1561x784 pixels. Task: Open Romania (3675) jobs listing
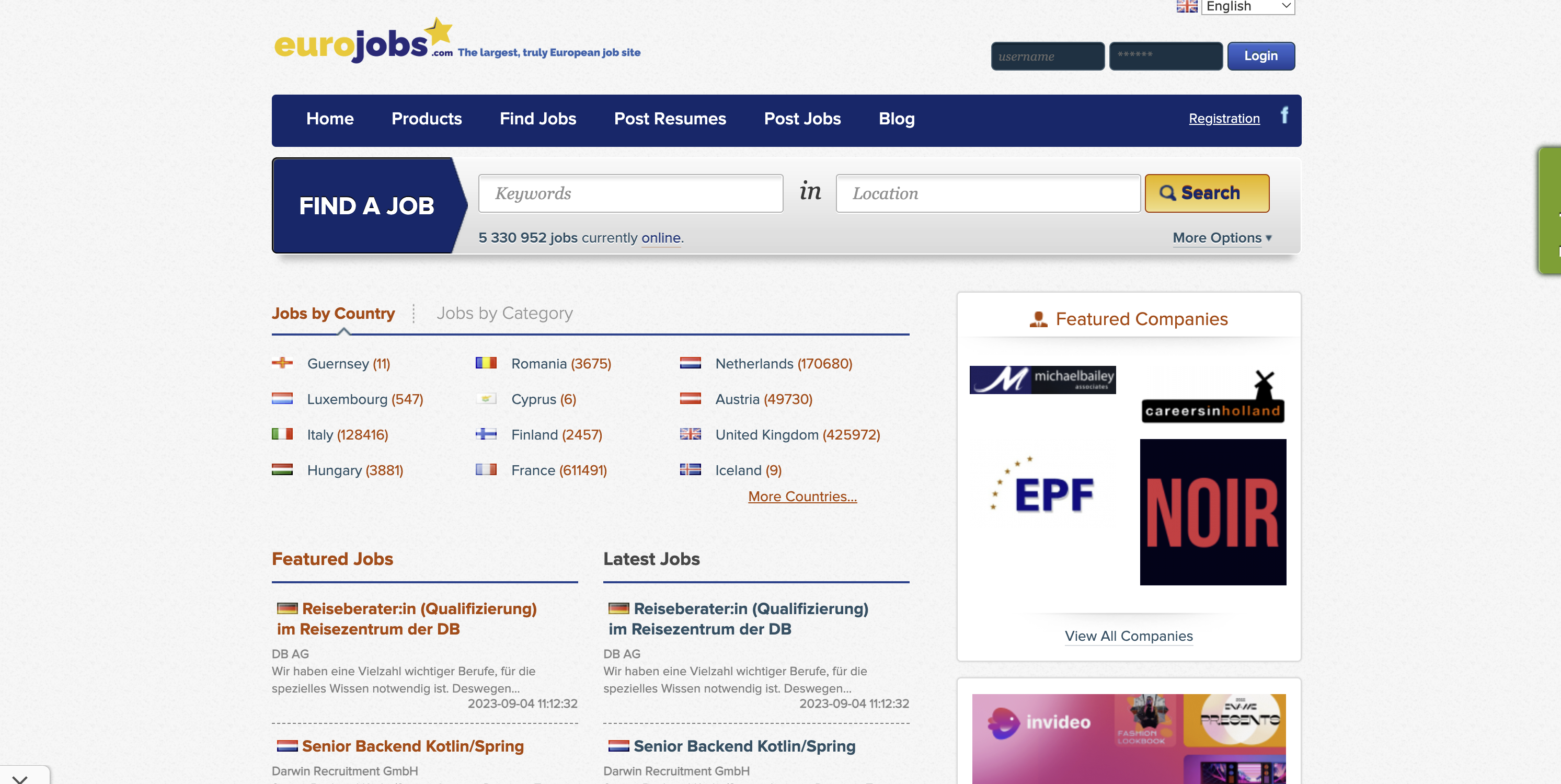click(560, 364)
